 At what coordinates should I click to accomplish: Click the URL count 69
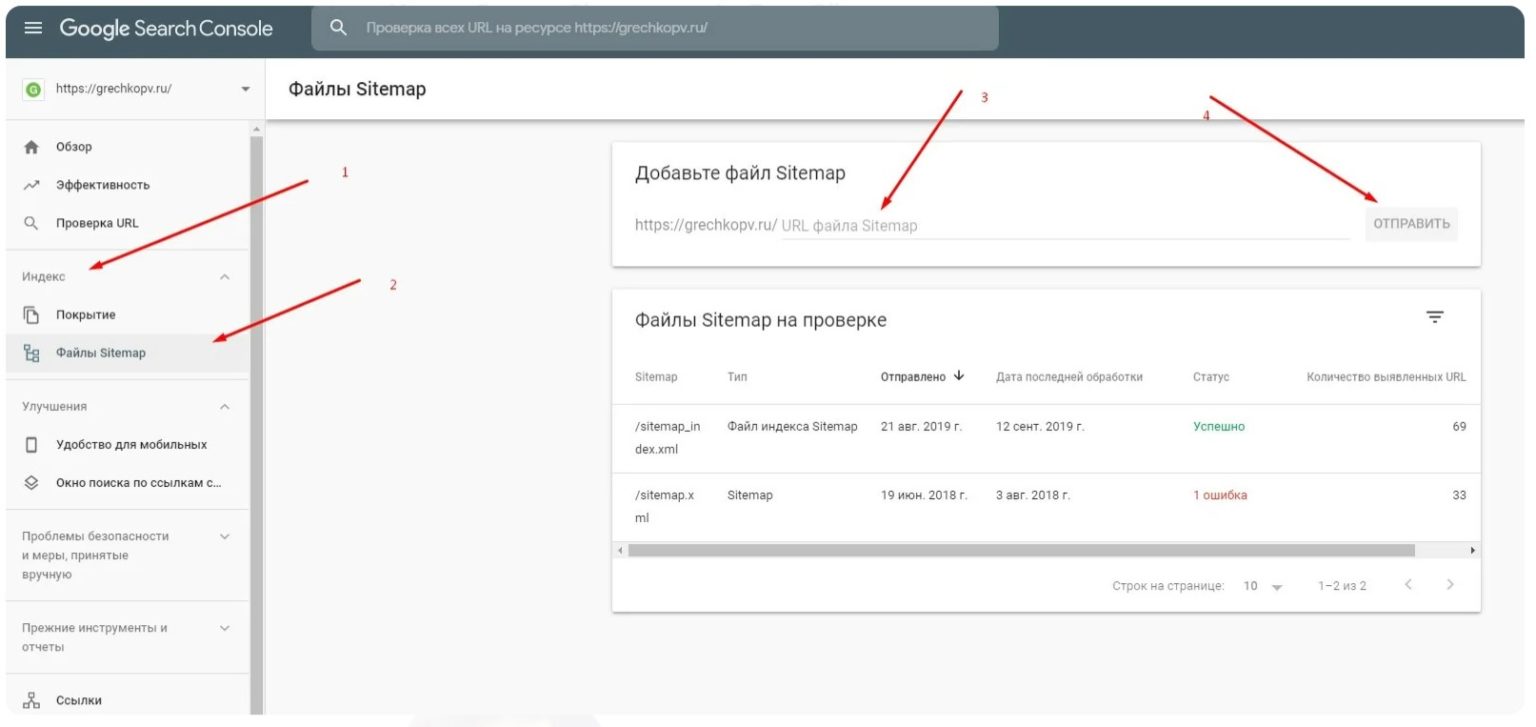tap(1459, 427)
